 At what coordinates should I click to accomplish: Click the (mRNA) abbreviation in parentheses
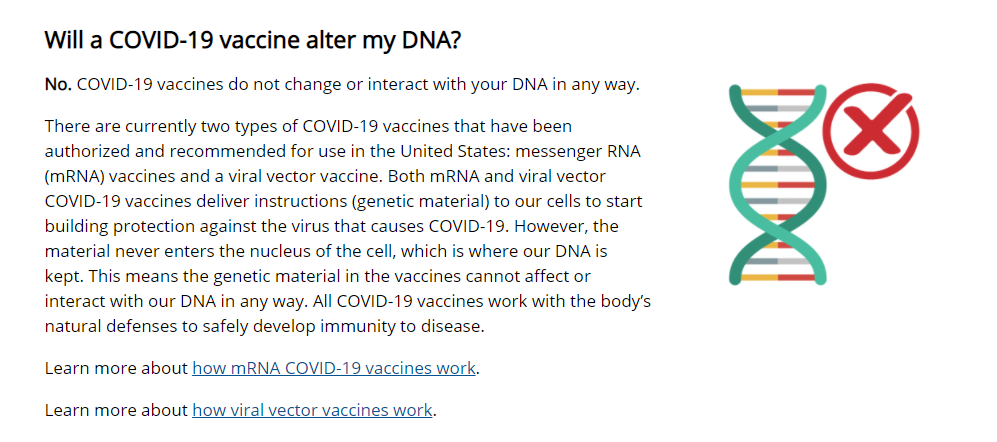pyautogui.click(x=75, y=176)
